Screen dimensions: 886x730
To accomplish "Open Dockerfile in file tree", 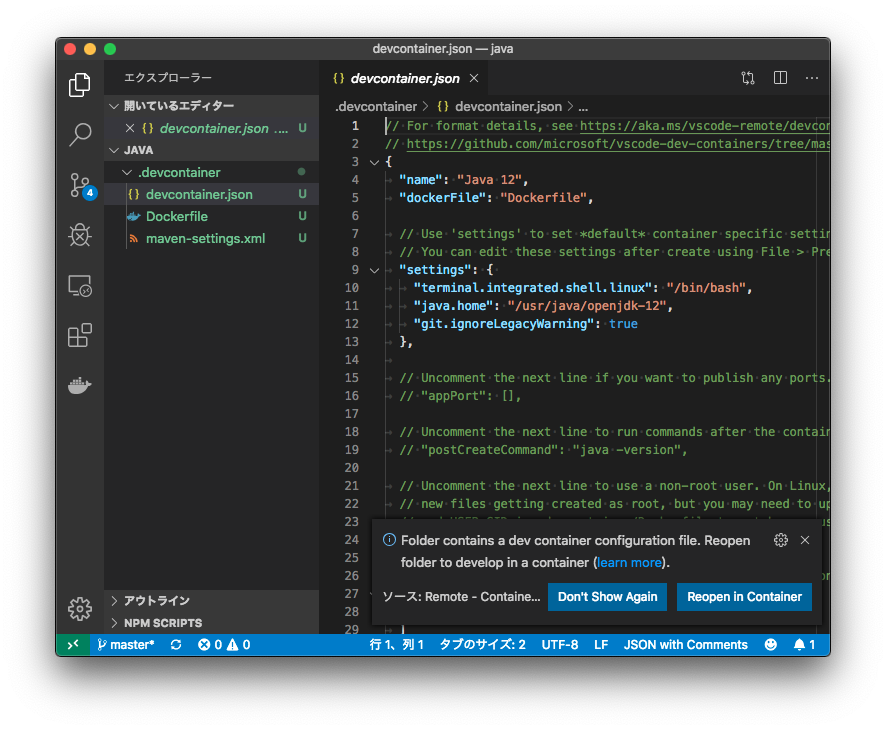I will point(211,216).
